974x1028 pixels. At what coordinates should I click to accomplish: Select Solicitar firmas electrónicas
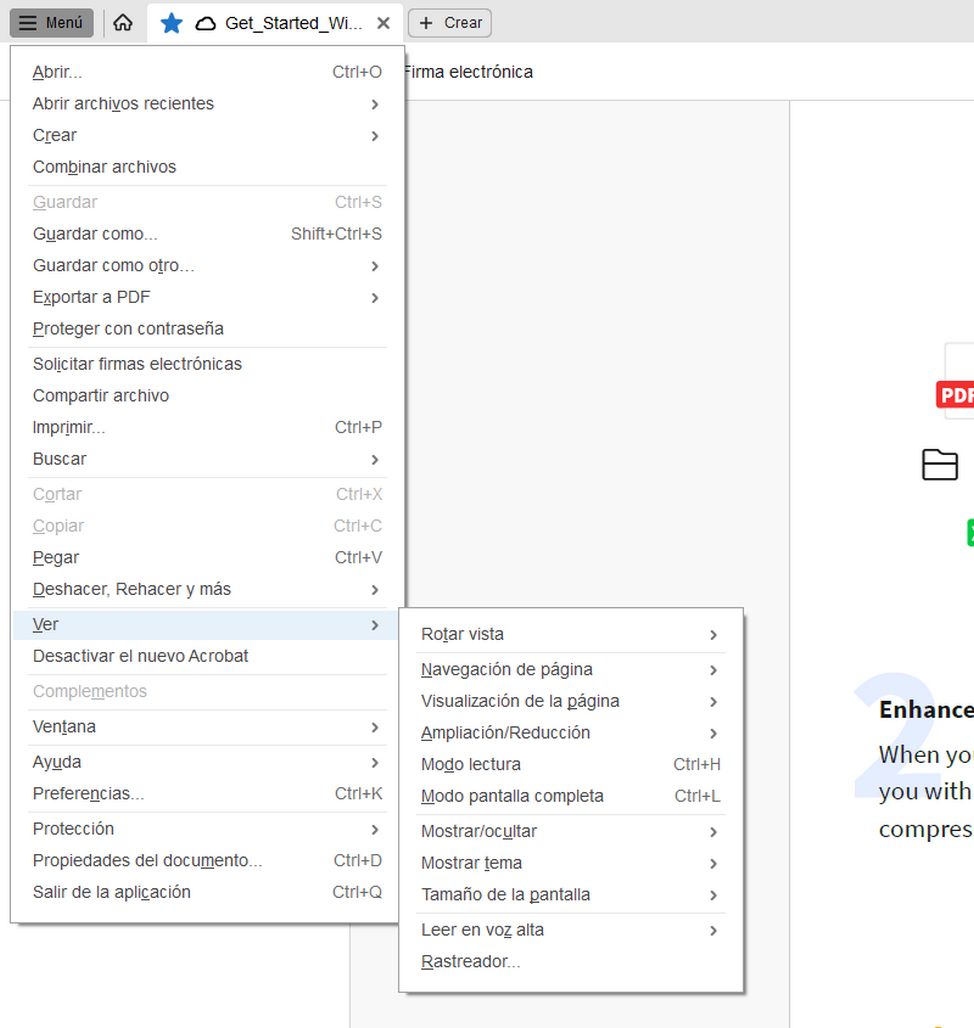(x=207, y=364)
